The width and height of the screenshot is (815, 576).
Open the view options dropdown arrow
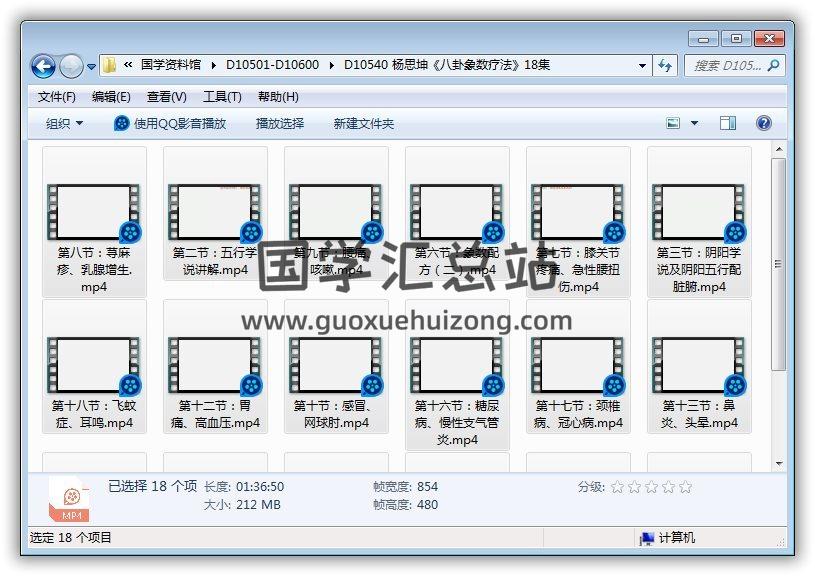point(695,123)
